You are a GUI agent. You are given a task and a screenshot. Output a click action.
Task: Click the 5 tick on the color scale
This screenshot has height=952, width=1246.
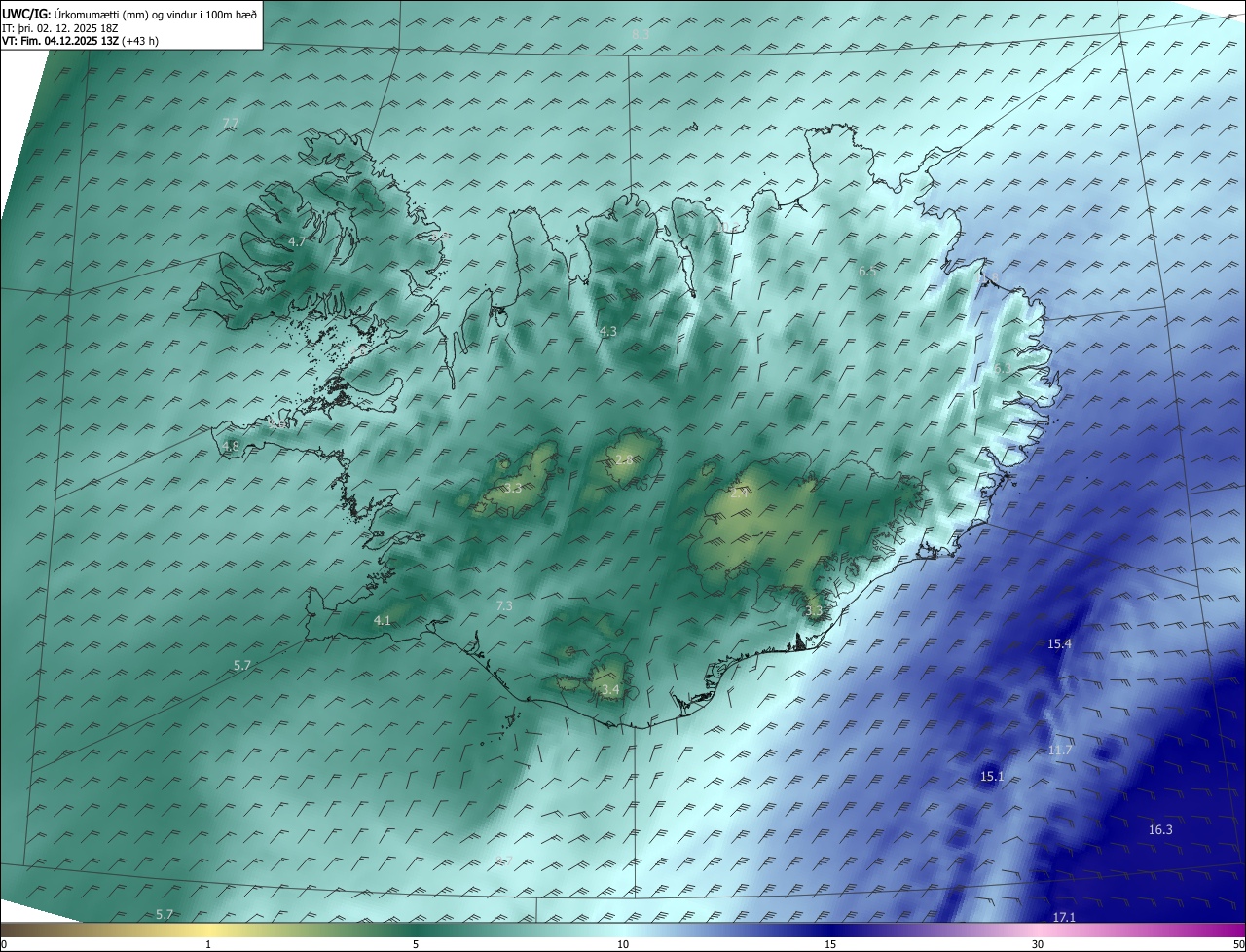[416, 945]
